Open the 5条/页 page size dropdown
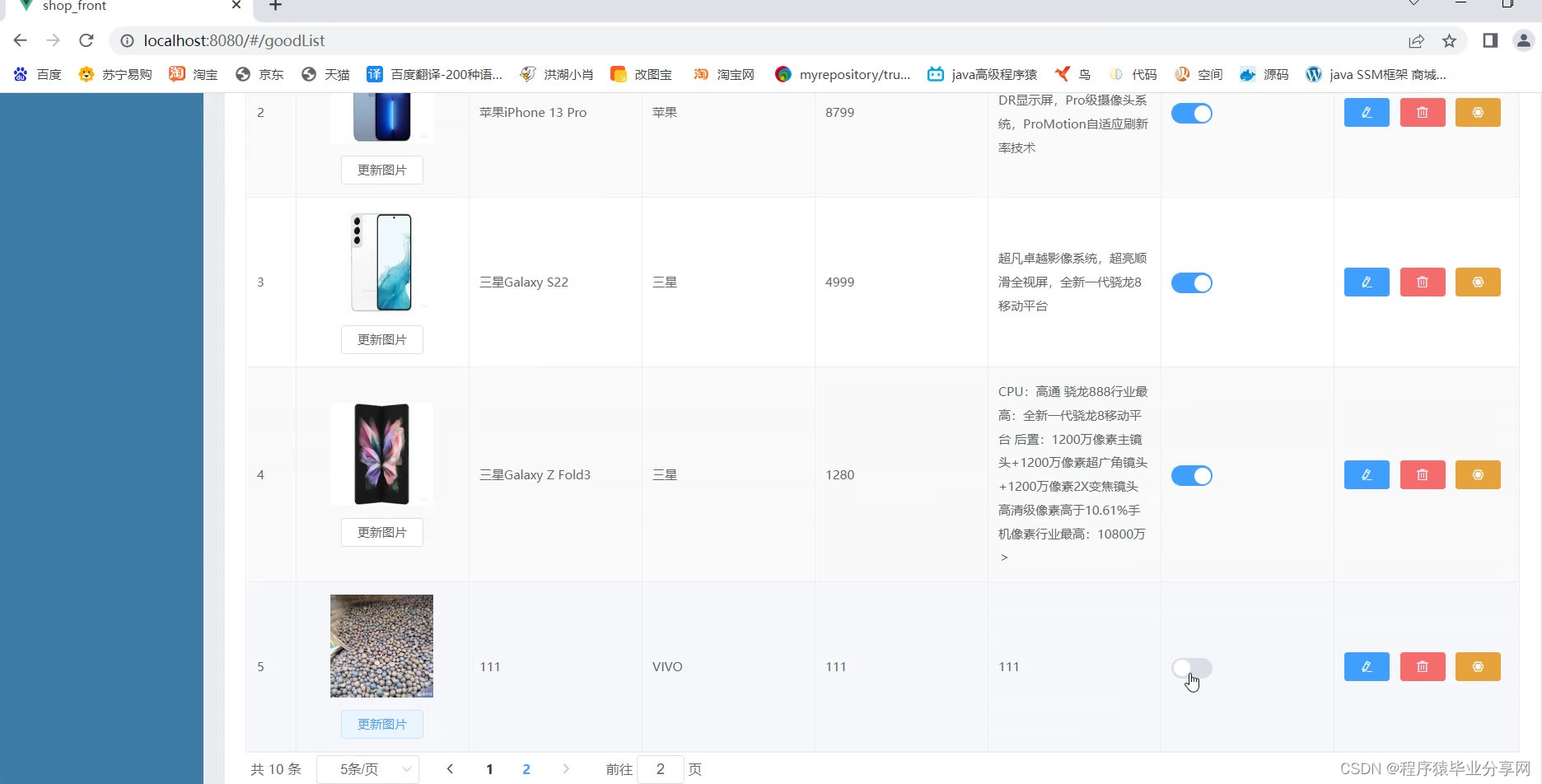This screenshot has width=1542, height=784. (368, 769)
